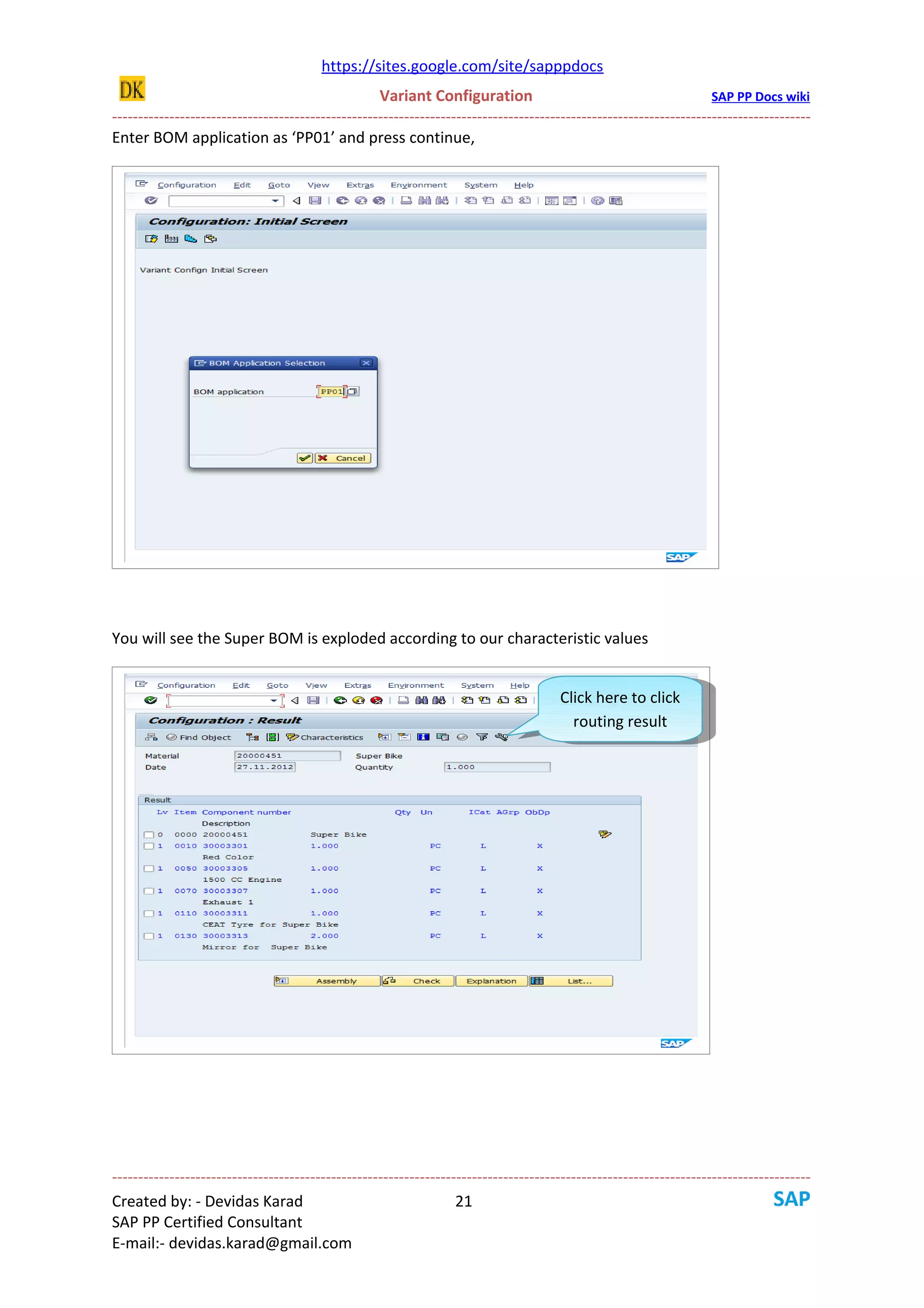Image resolution: width=924 pixels, height=1308 pixels.
Task: Click the BOM application field containing PP01
Action: (332, 391)
